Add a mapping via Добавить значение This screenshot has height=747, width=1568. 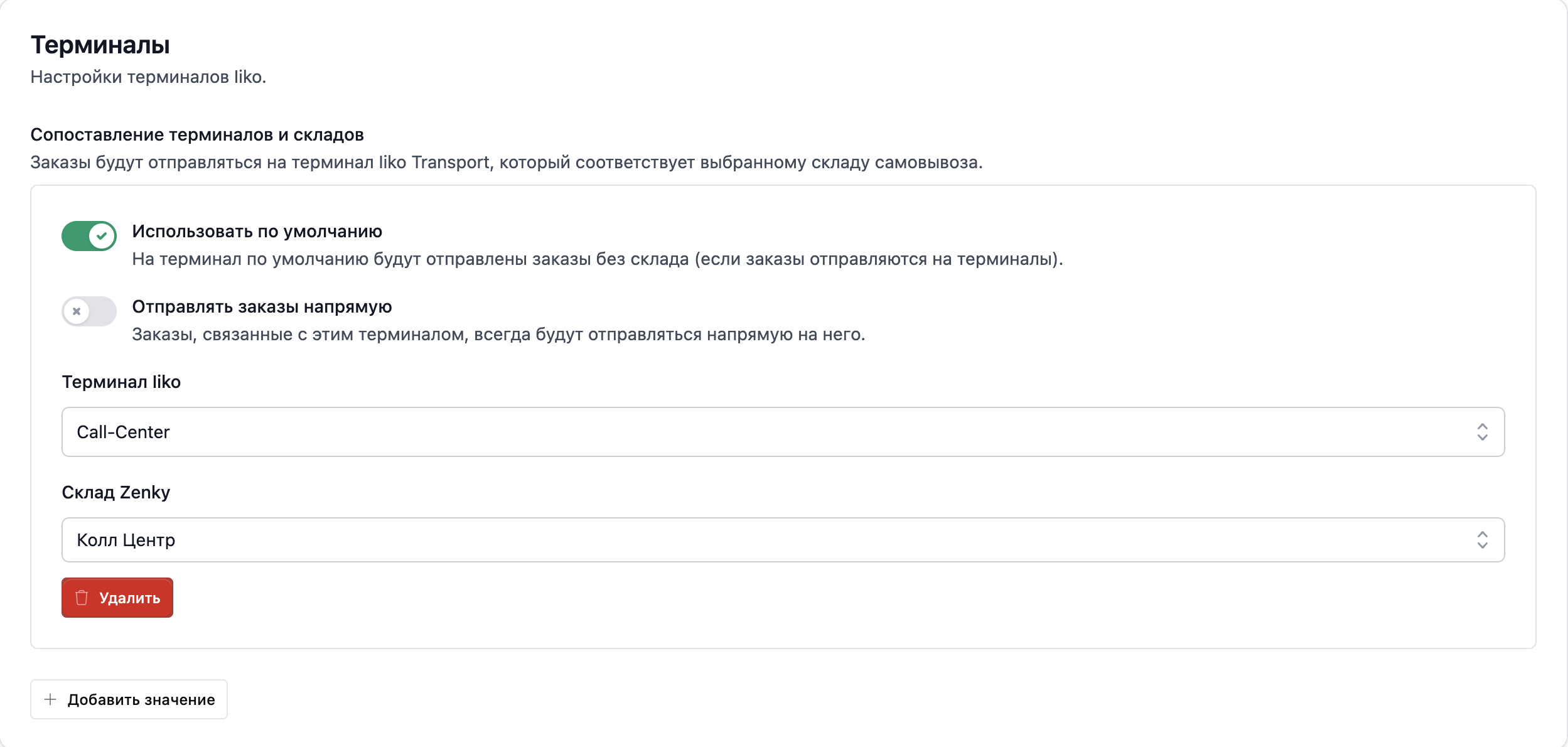click(129, 699)
